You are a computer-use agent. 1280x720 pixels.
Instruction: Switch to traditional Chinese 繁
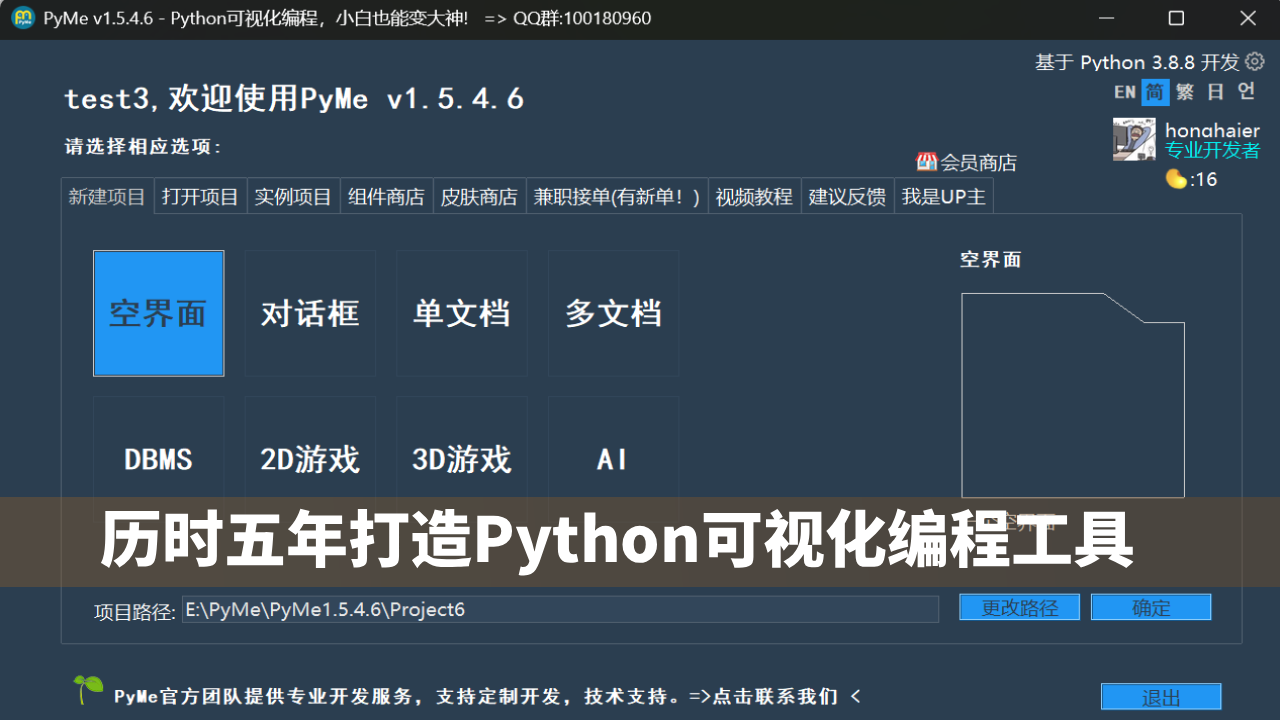(x=1183, y=92)
